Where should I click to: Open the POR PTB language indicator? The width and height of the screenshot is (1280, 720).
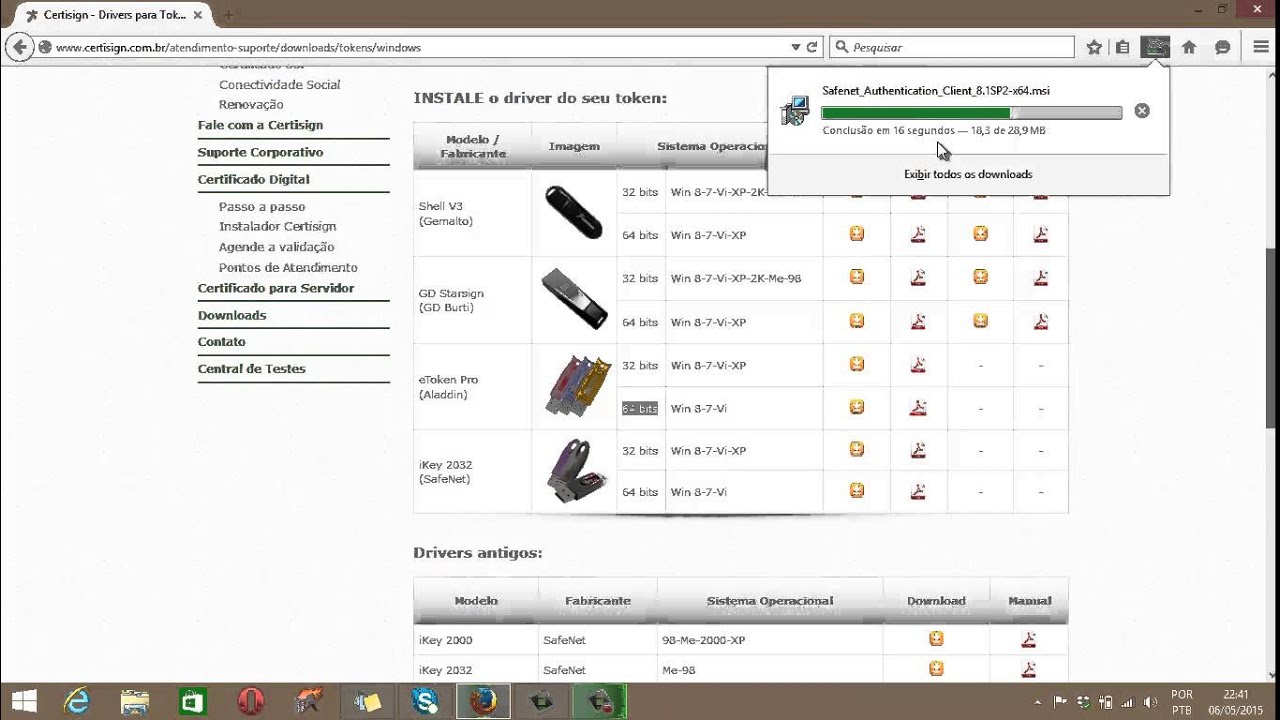1182,702
